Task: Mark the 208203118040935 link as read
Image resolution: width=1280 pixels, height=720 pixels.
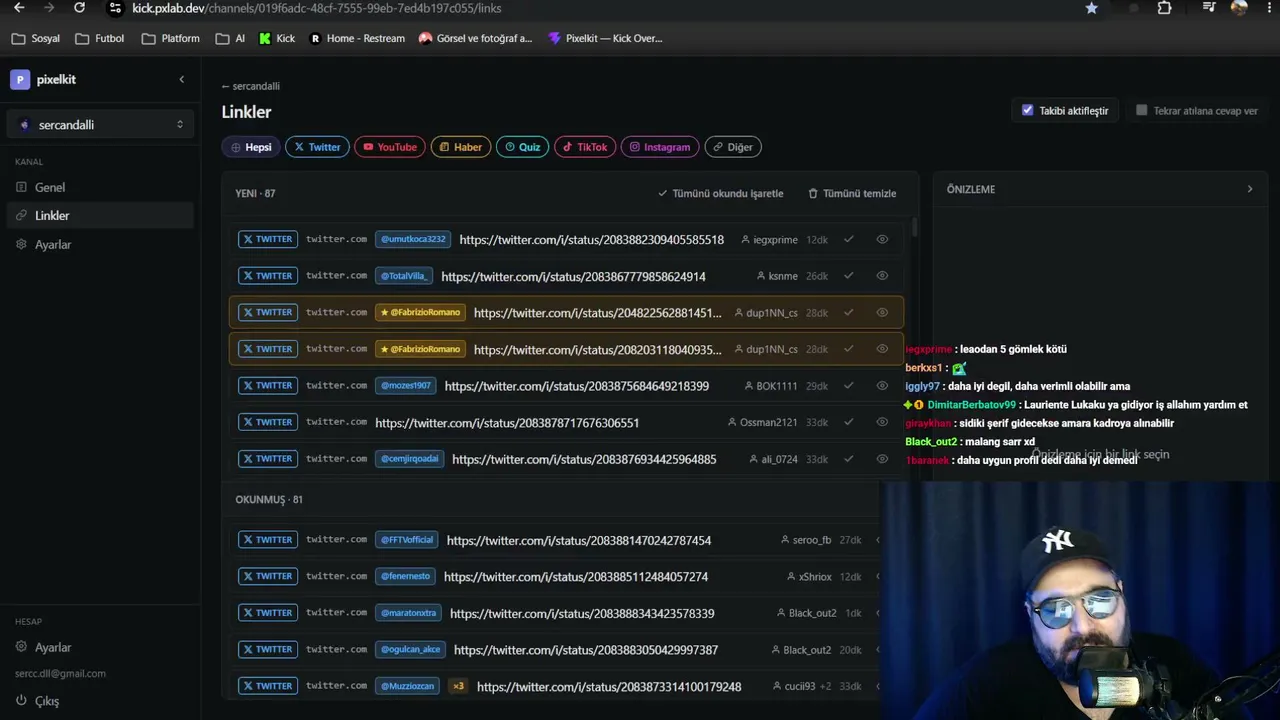Action: click(x=848, y=349)
